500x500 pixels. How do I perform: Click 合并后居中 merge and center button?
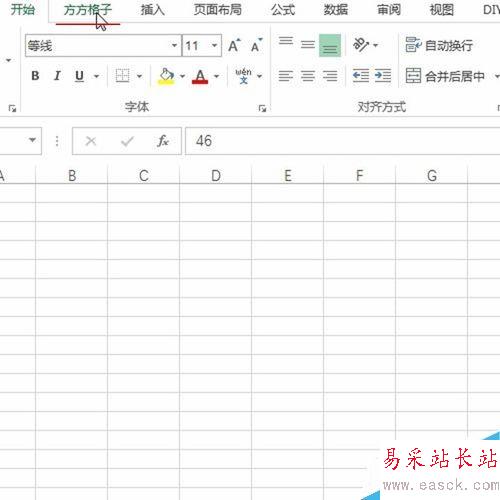coord(445,76)
